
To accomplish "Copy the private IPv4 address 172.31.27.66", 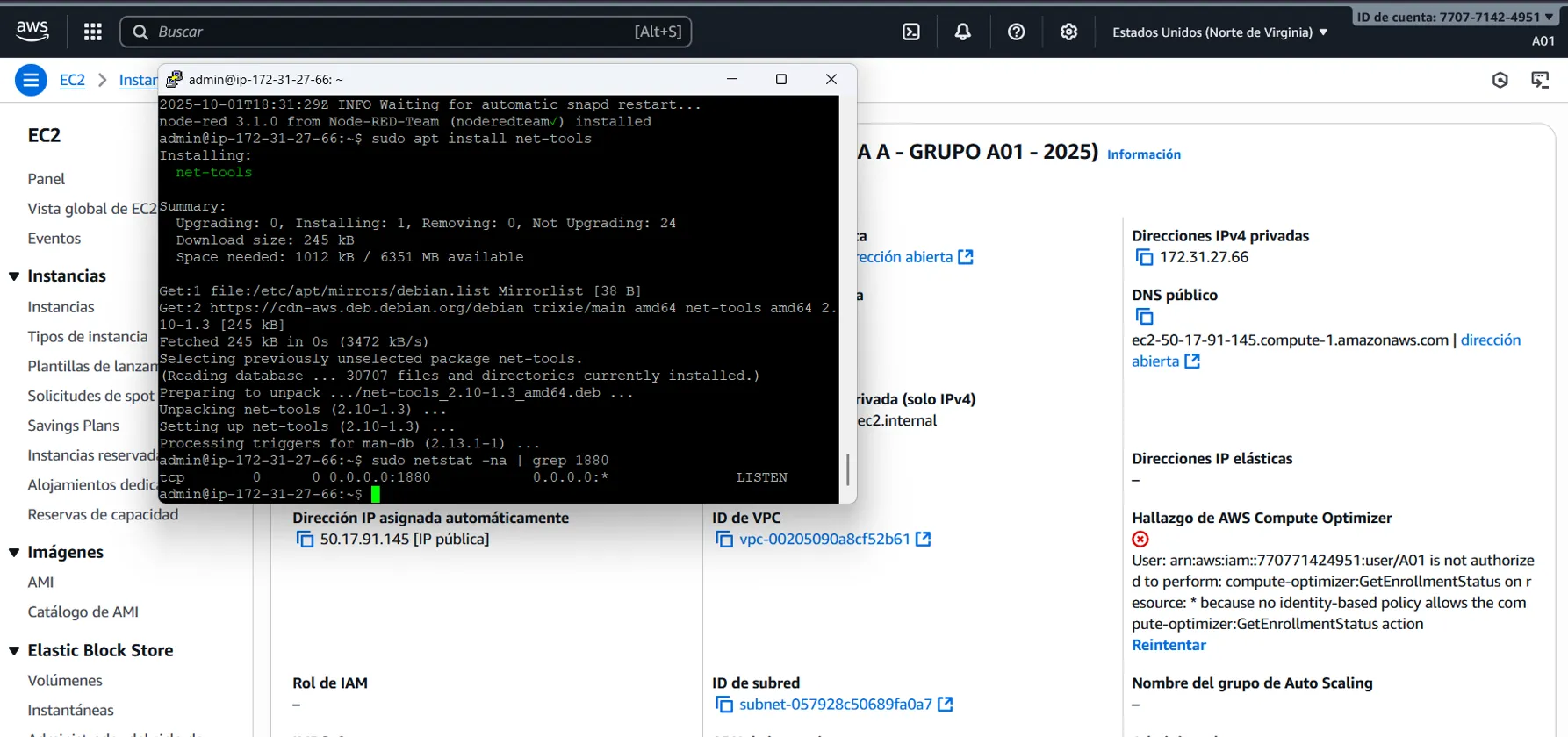I will (x=1144, y=257).
